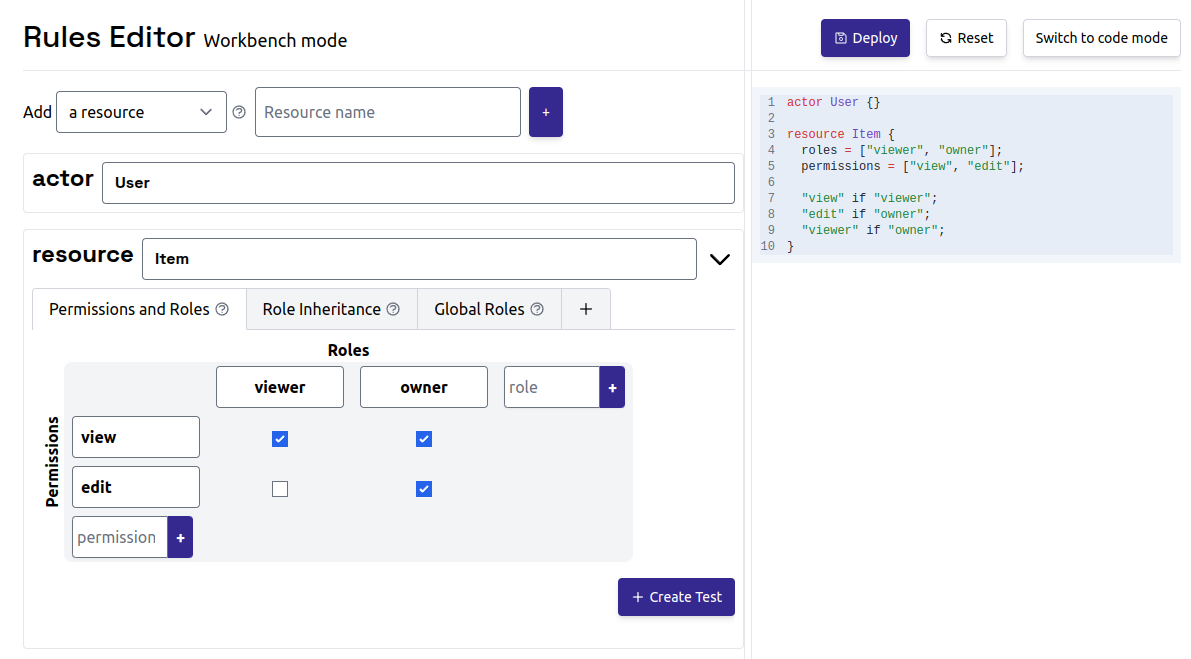This screenshot has height=659, width=1191.
Task: Uncheck edit permission for owner role
Action: point(424,489)
